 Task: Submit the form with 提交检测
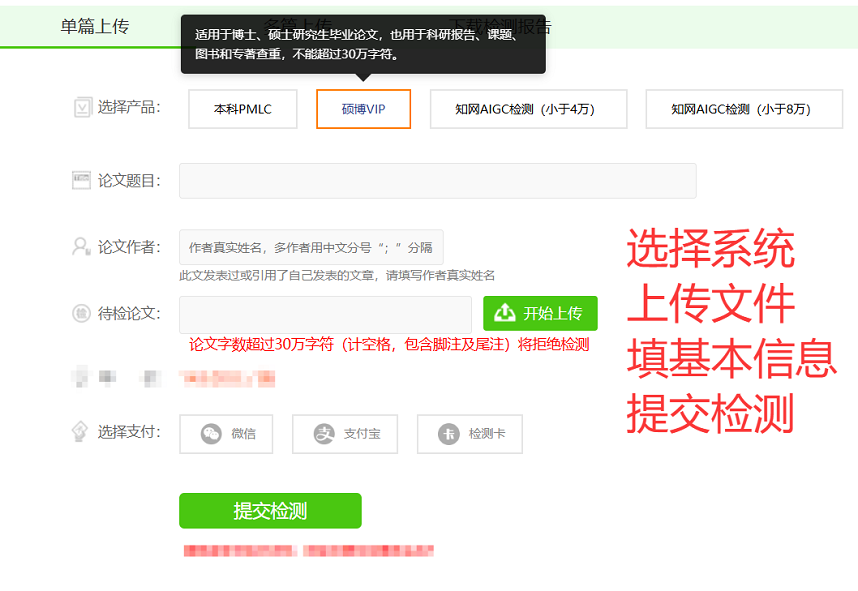point(270,511)
